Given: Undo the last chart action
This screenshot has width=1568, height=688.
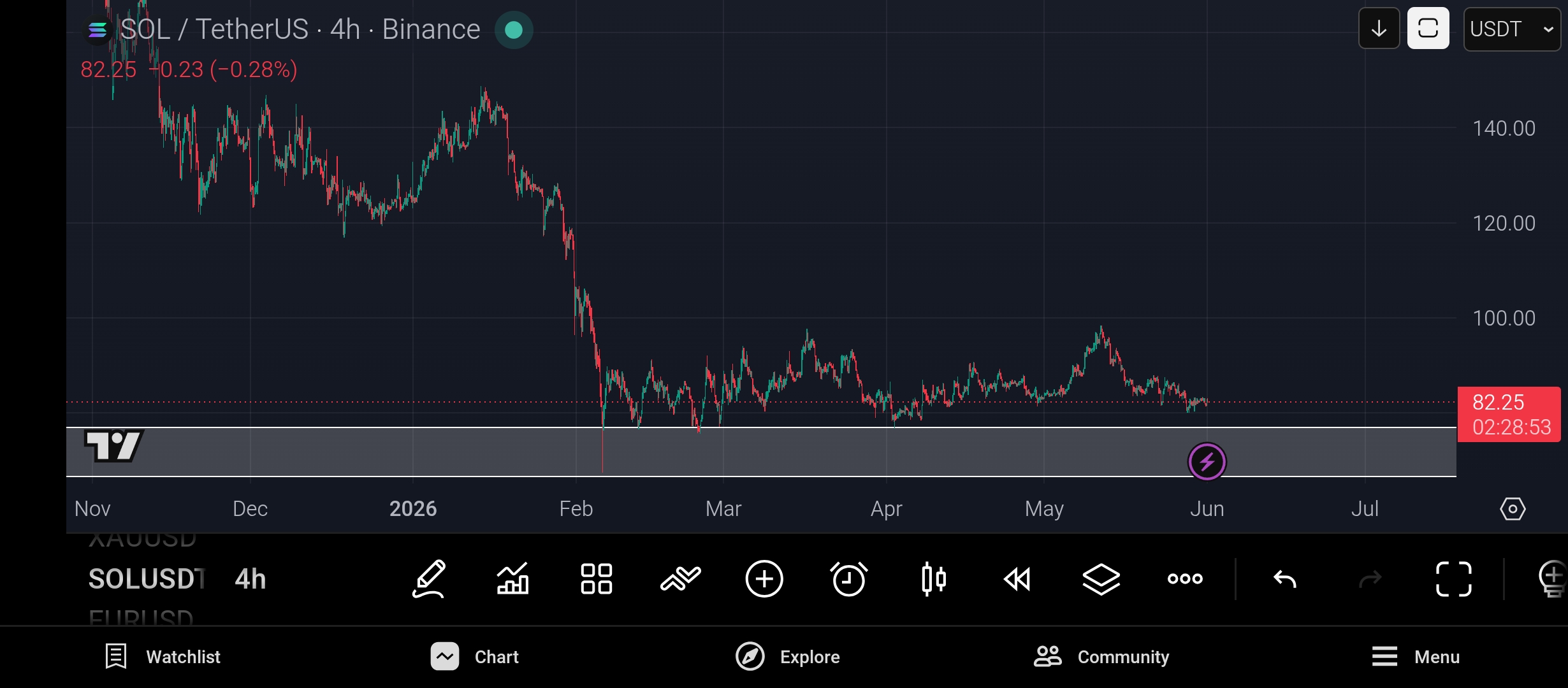Looking at the screenshot, I should pos(1285,579).
